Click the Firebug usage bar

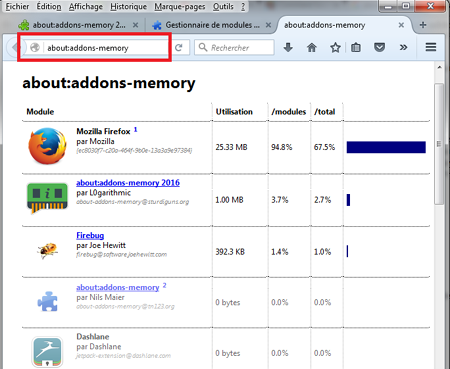point(347,251)
